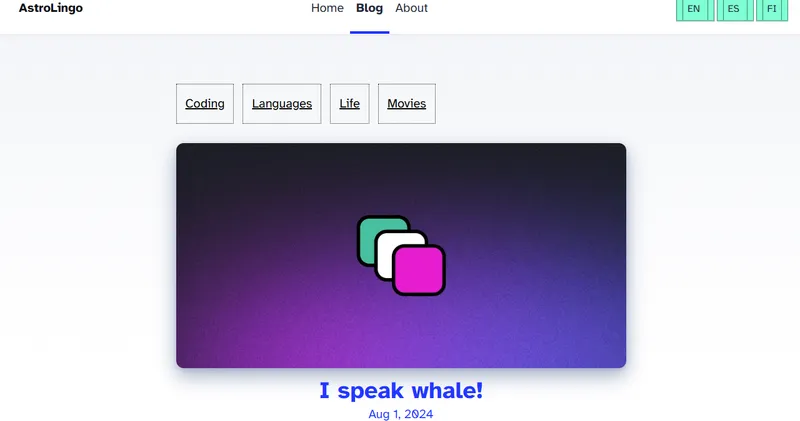
Task: Filter posts by Coding category
Action: pyautogui.click(x=205, y=104)
